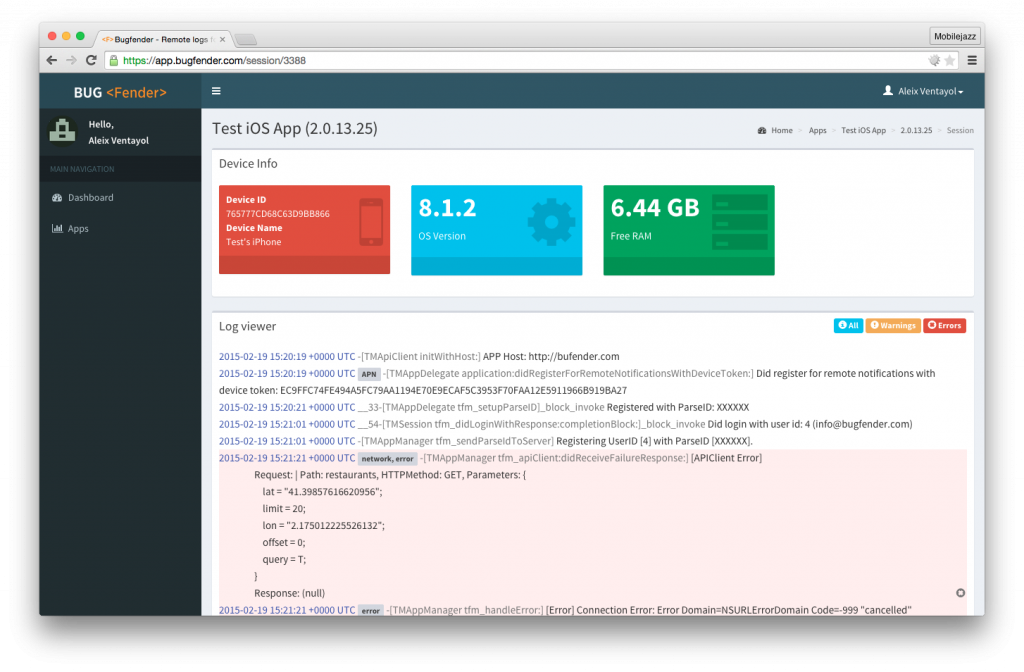Click the bug extension icon in address bar

pos(934,61)
